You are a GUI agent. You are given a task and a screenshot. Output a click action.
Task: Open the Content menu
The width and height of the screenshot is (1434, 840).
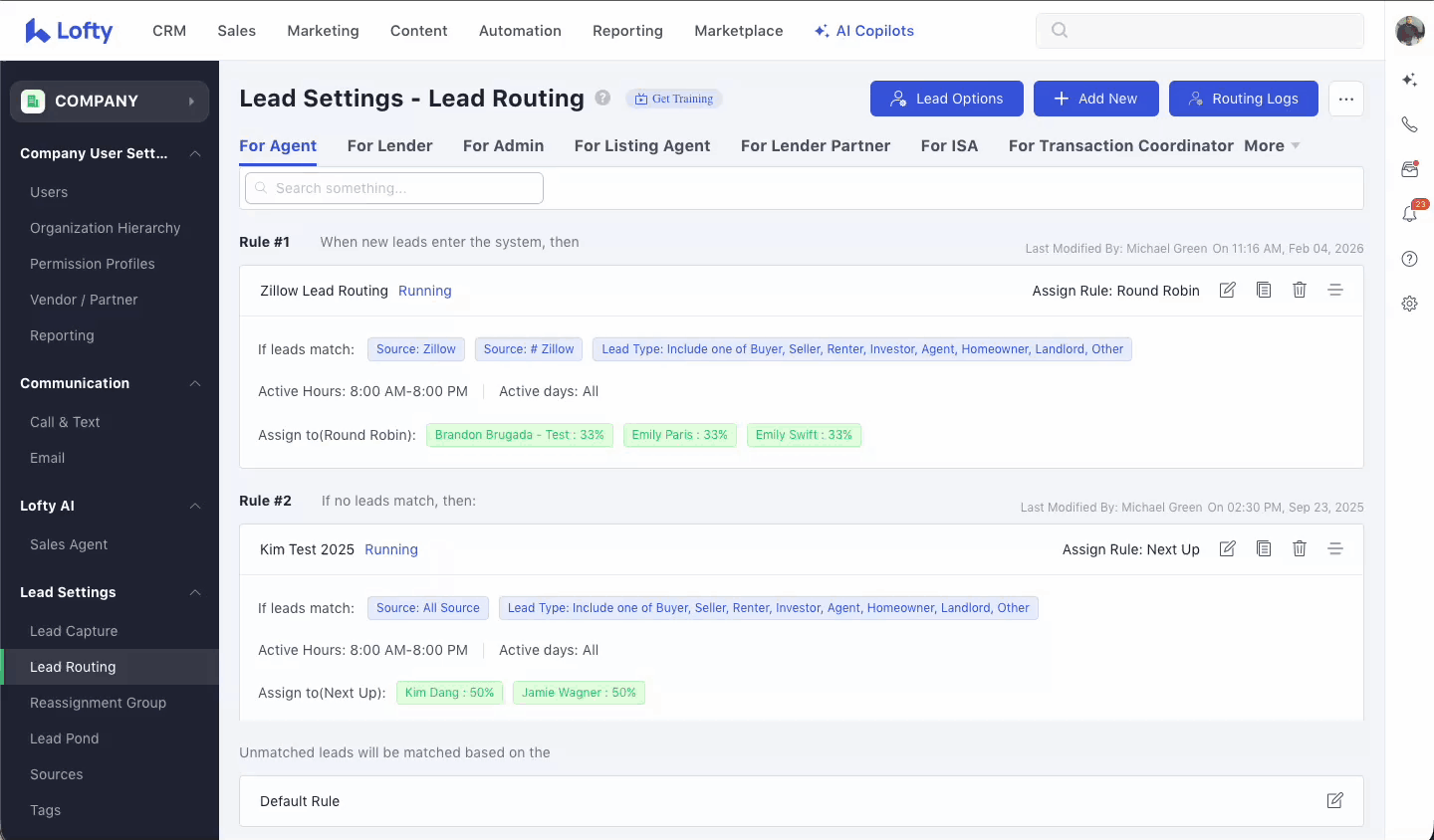point(419,31)
